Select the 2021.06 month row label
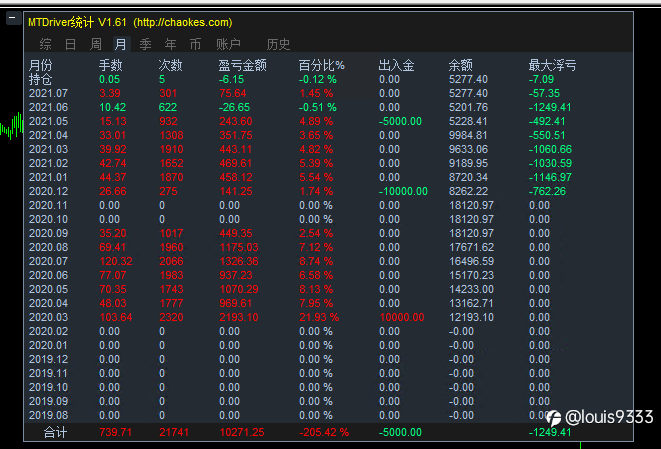661x449 pixels. (48, 107)
